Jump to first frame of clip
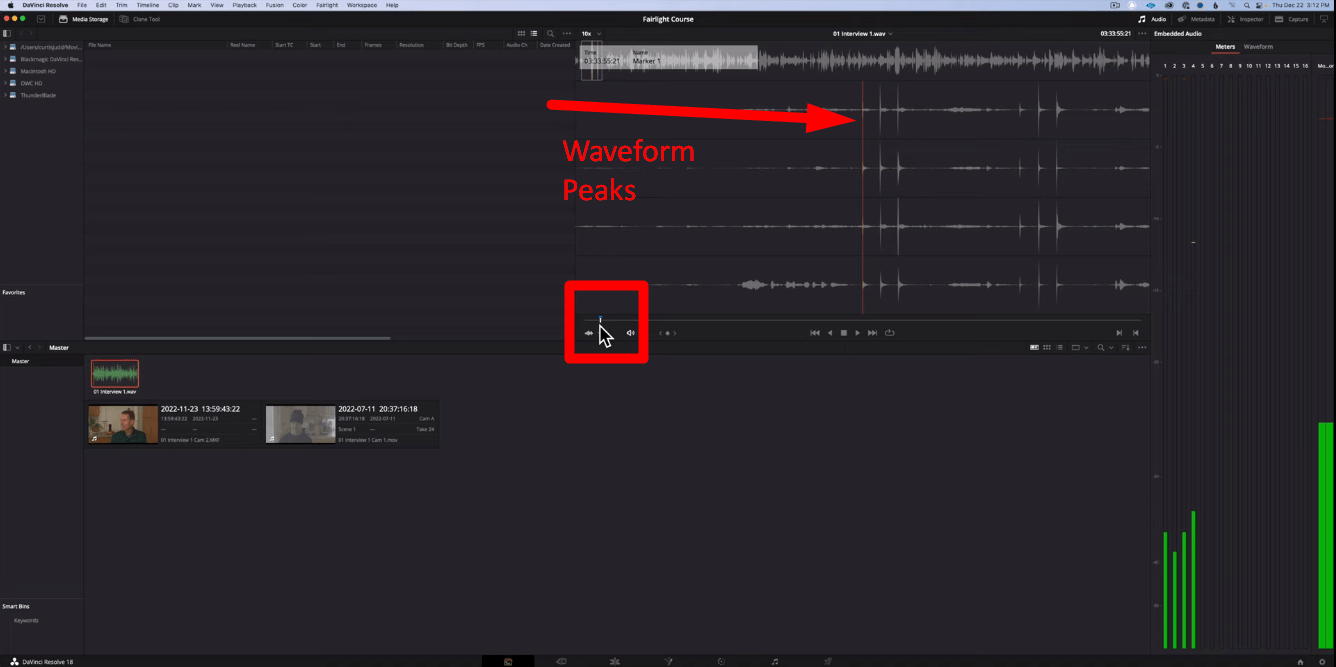Image resolution: width=1336 pixels, height=667 pixels. click(815, 333)
